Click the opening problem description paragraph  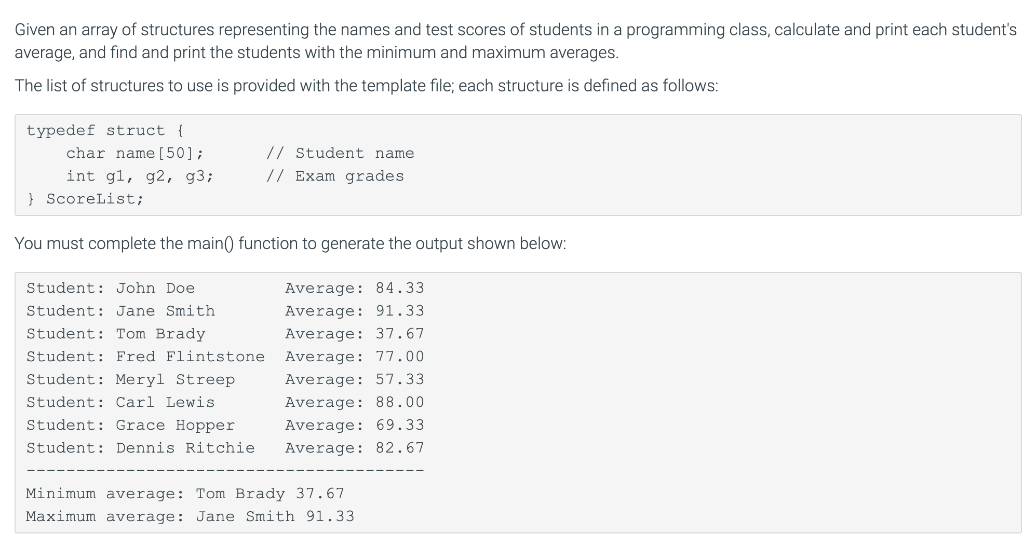pyautogui.click(x=516, y=41)
